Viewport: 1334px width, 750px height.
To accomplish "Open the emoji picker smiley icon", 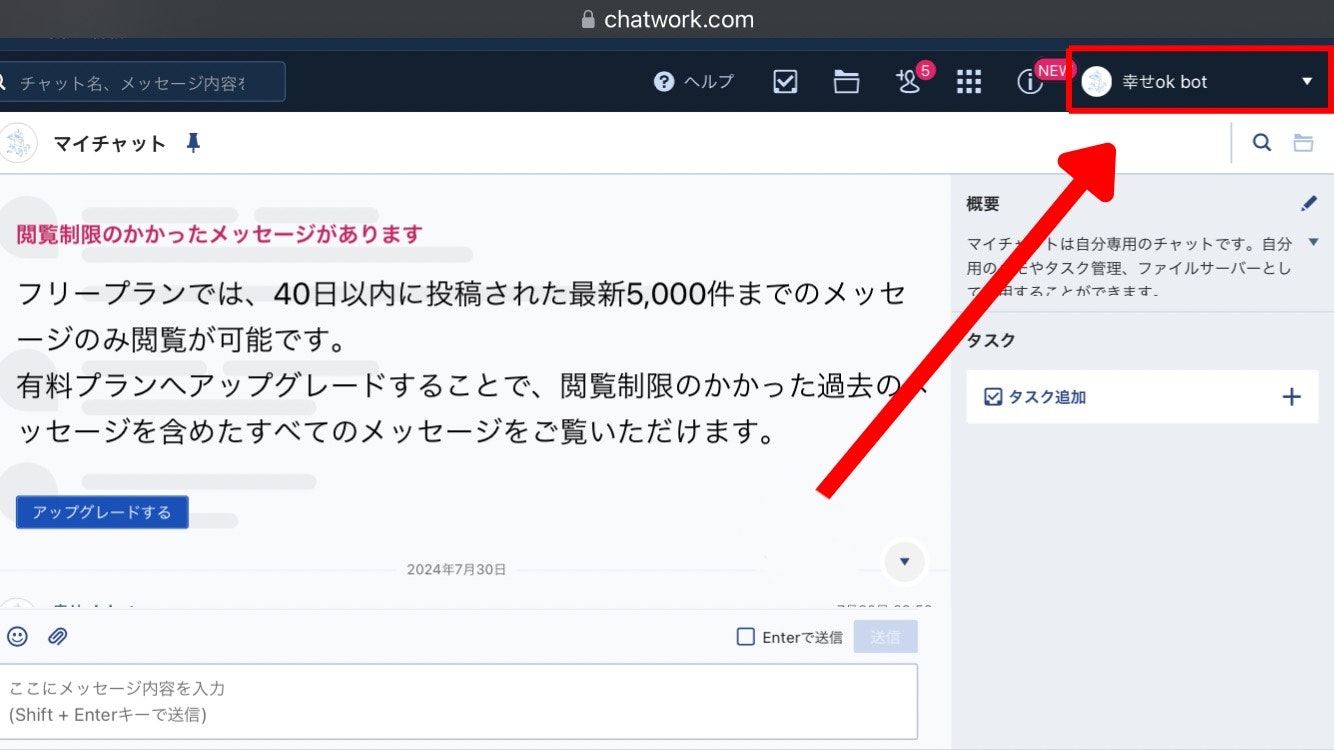I will (18, 636).
